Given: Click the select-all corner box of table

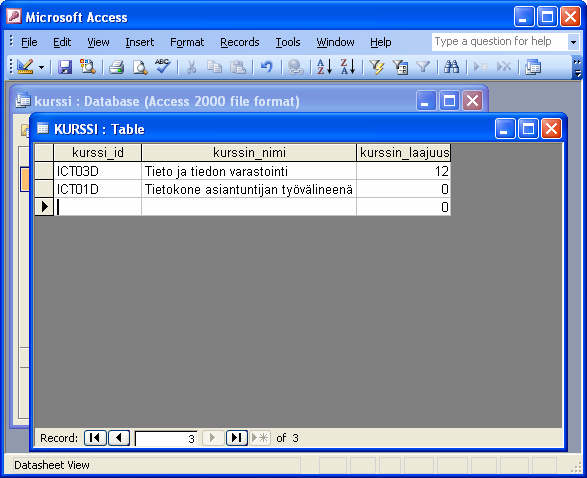Looking at the screenshot, I should (x=44, y=152).
